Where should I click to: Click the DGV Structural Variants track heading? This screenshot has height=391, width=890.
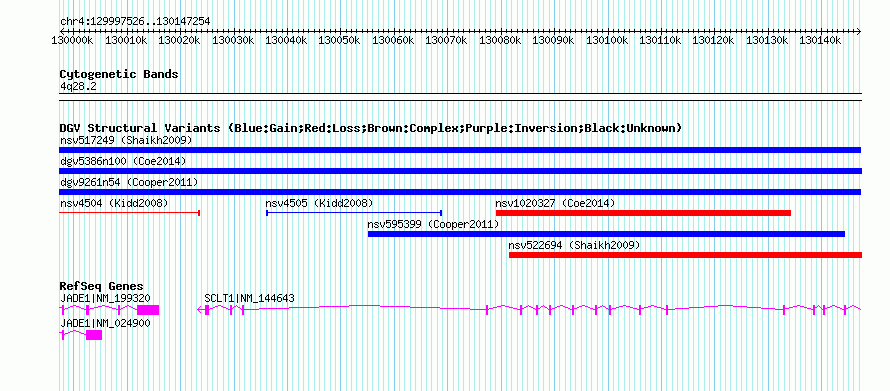tap(371, 128)
